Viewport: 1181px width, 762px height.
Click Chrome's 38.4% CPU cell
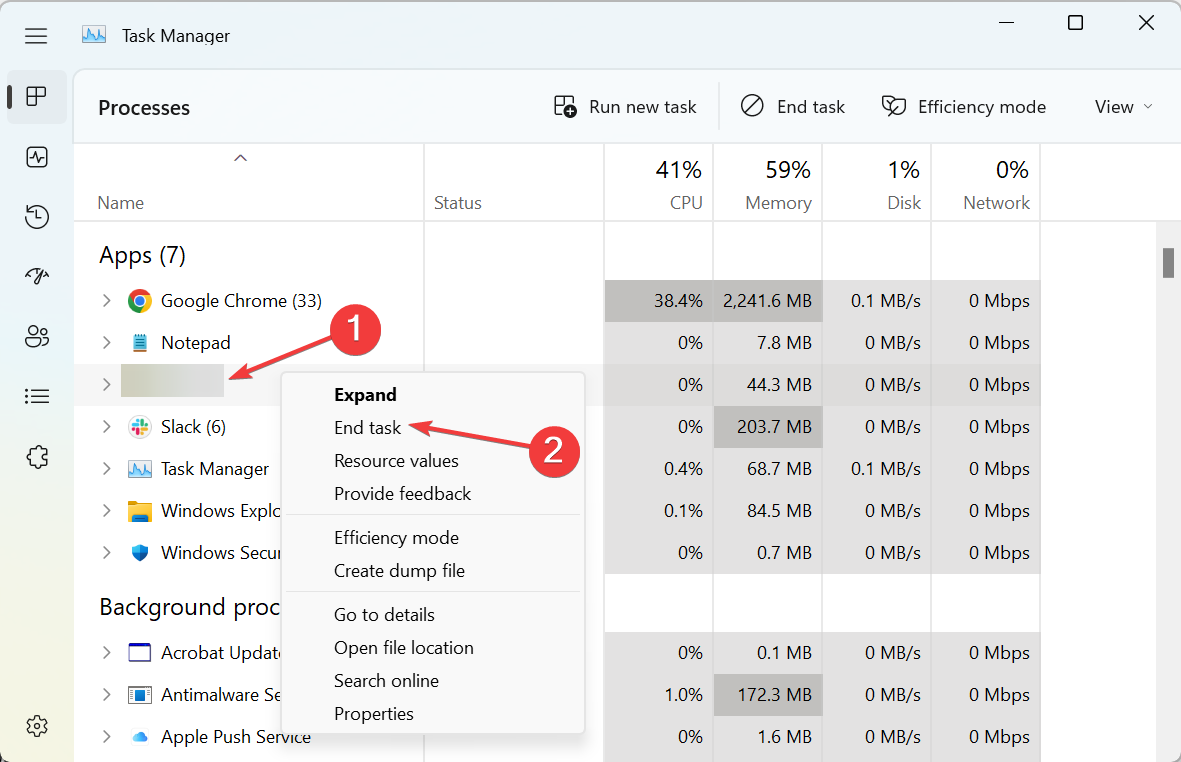659,301
